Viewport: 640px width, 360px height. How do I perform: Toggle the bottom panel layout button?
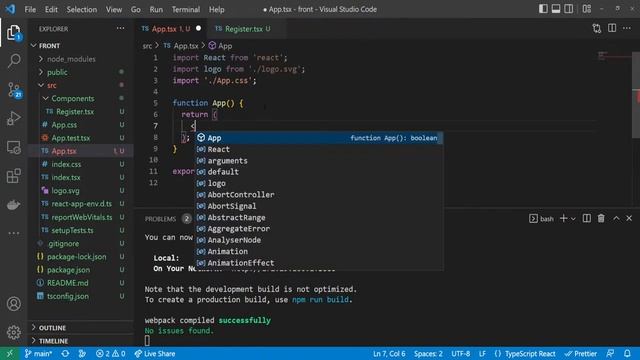coord(556,9)
